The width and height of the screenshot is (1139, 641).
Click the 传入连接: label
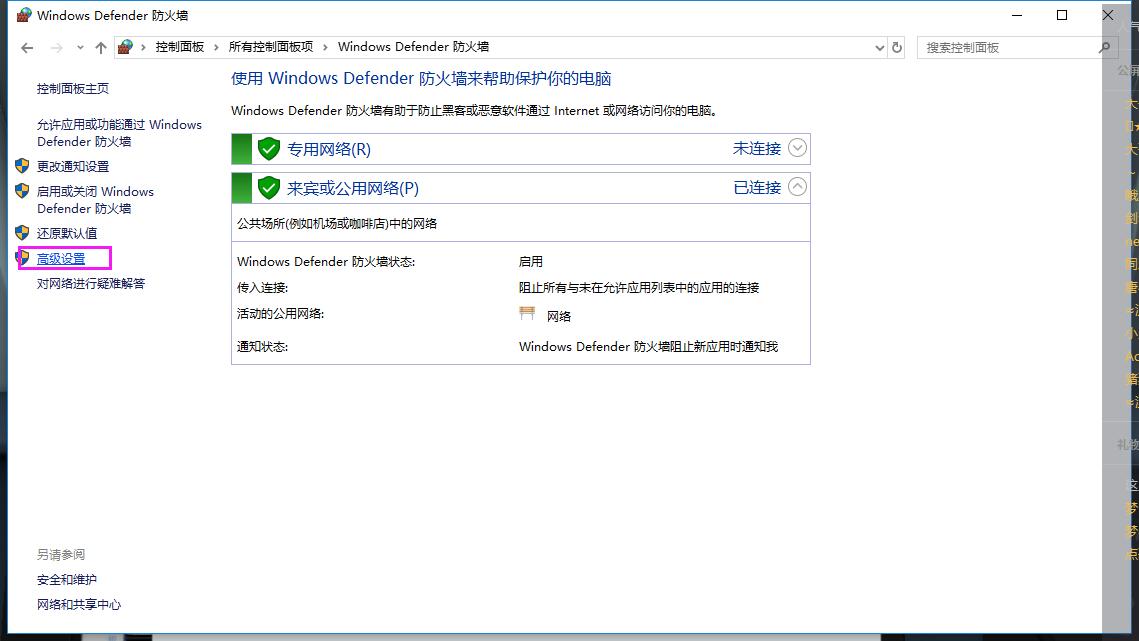(x=262, y=288)
